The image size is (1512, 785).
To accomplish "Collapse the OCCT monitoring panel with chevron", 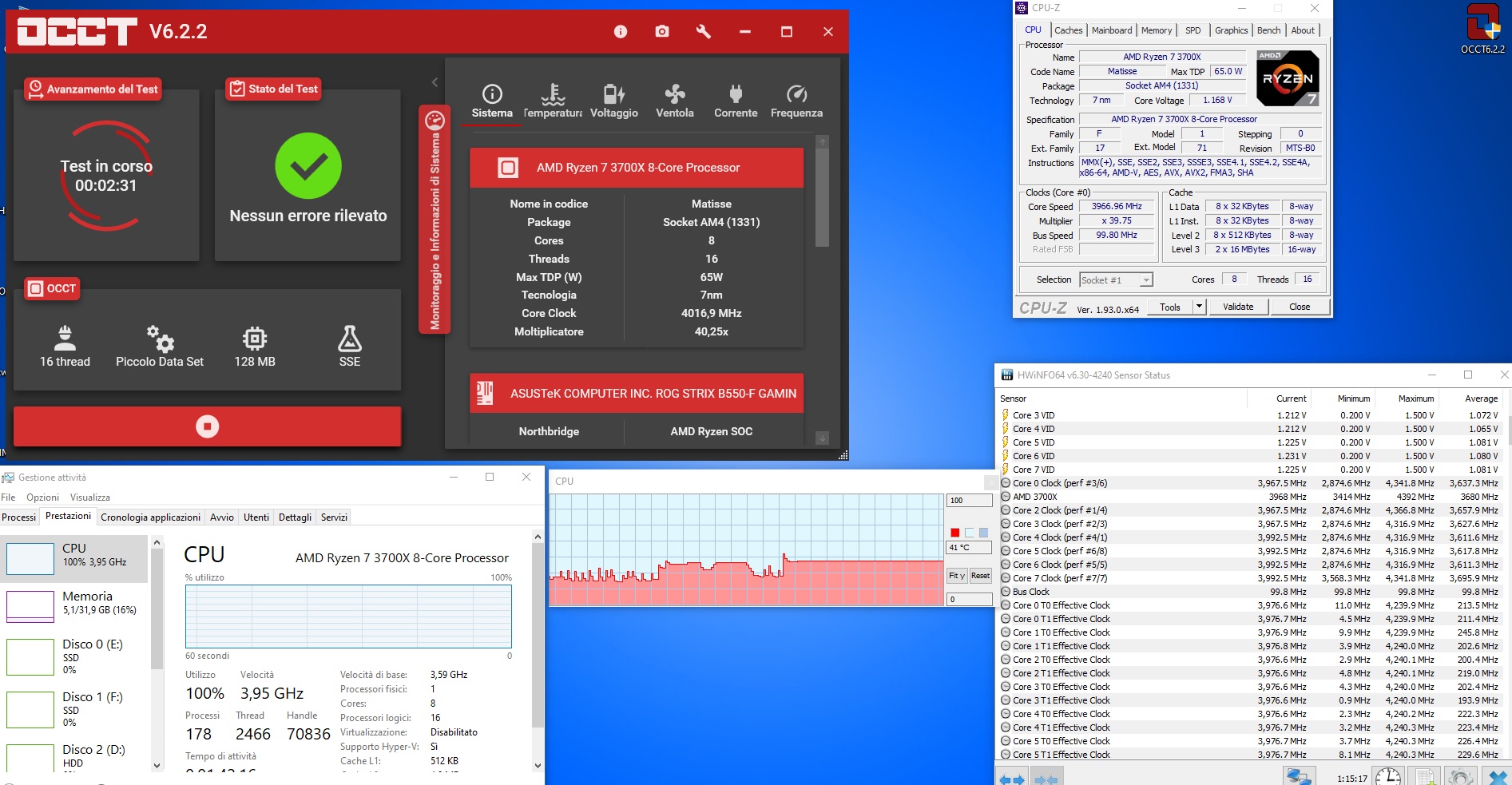I will pyautogui.click(x=435, y=82).
